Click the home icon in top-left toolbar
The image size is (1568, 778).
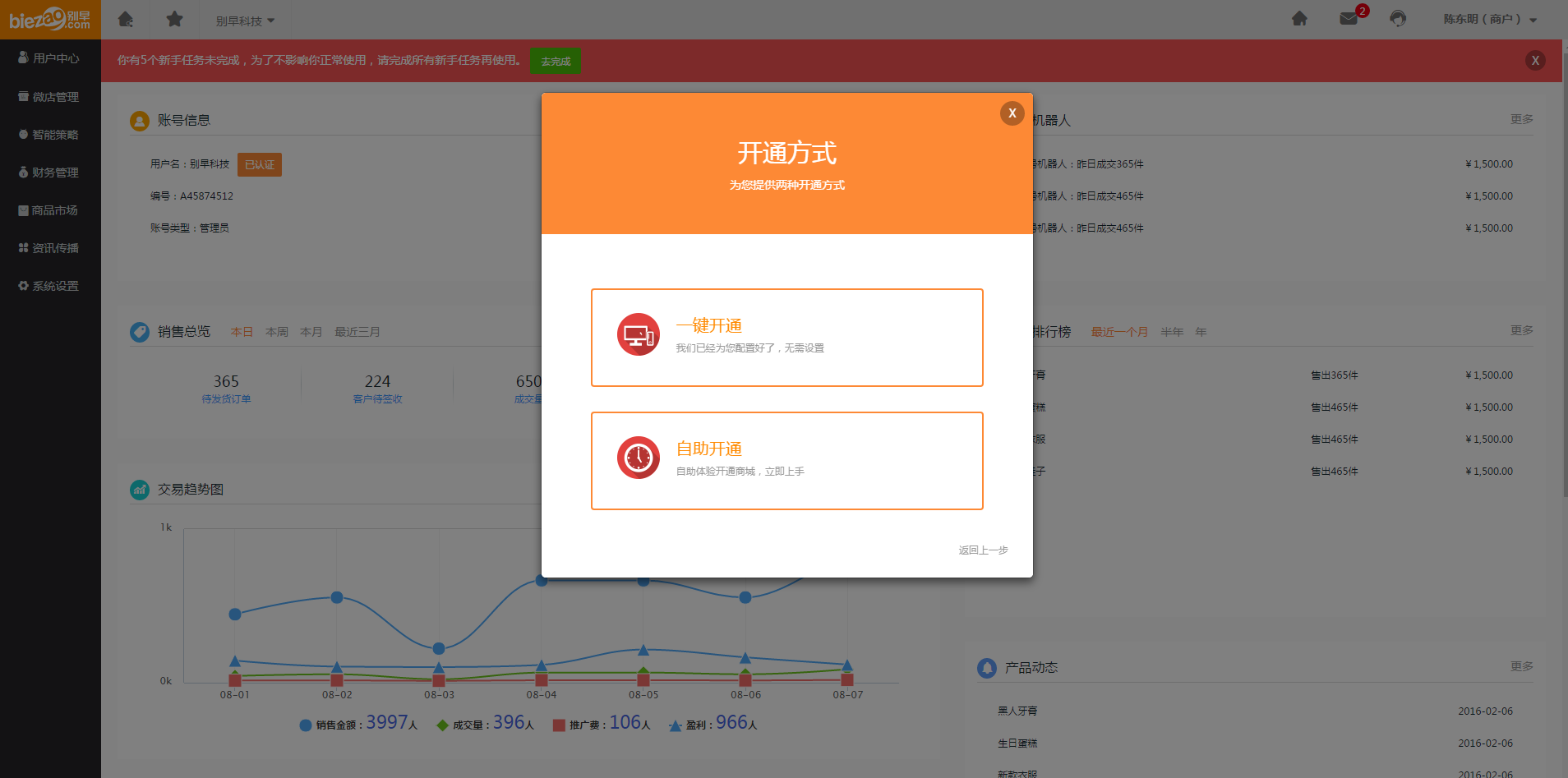coord(126,19)
